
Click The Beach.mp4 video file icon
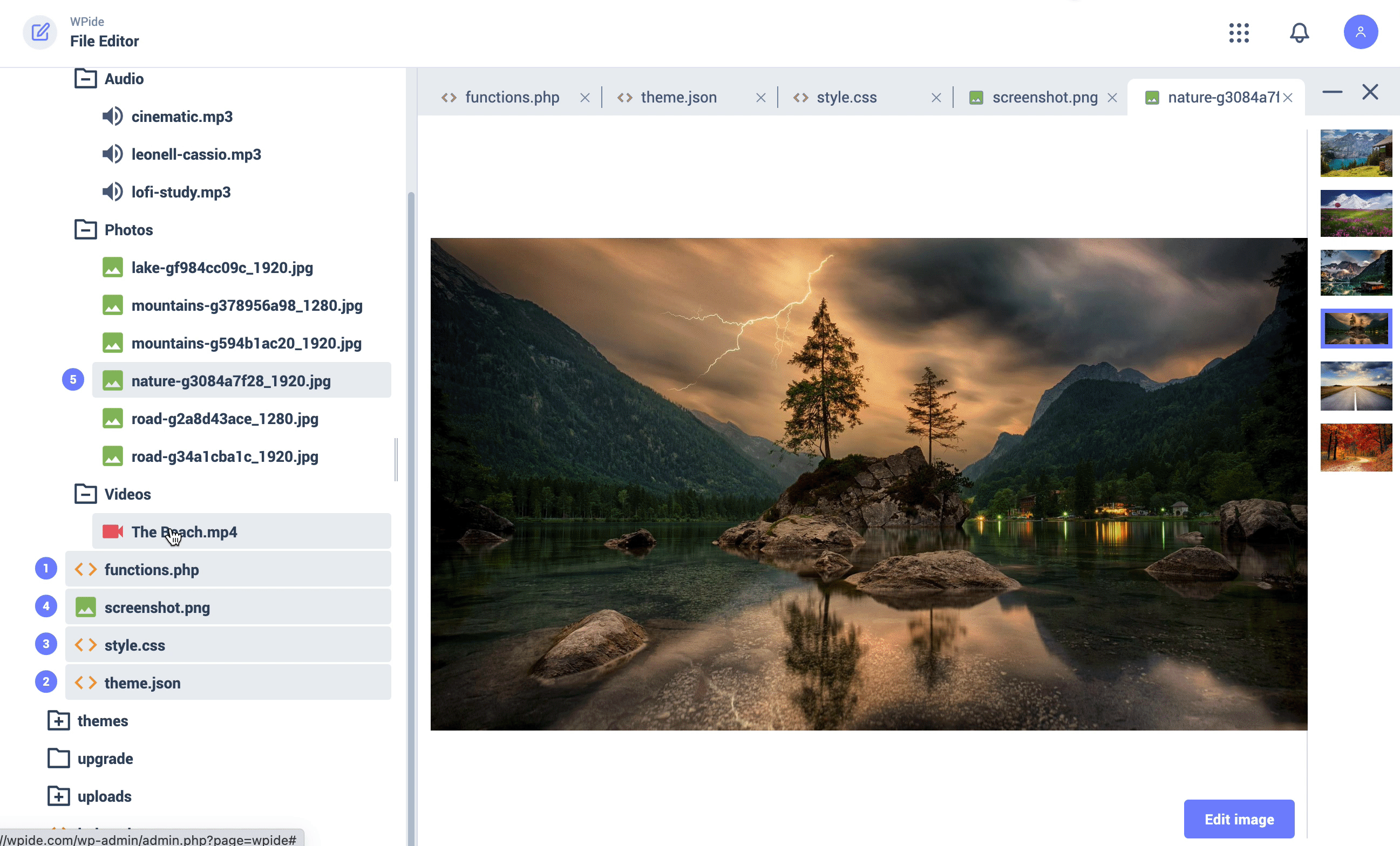[x=112, y=531]
